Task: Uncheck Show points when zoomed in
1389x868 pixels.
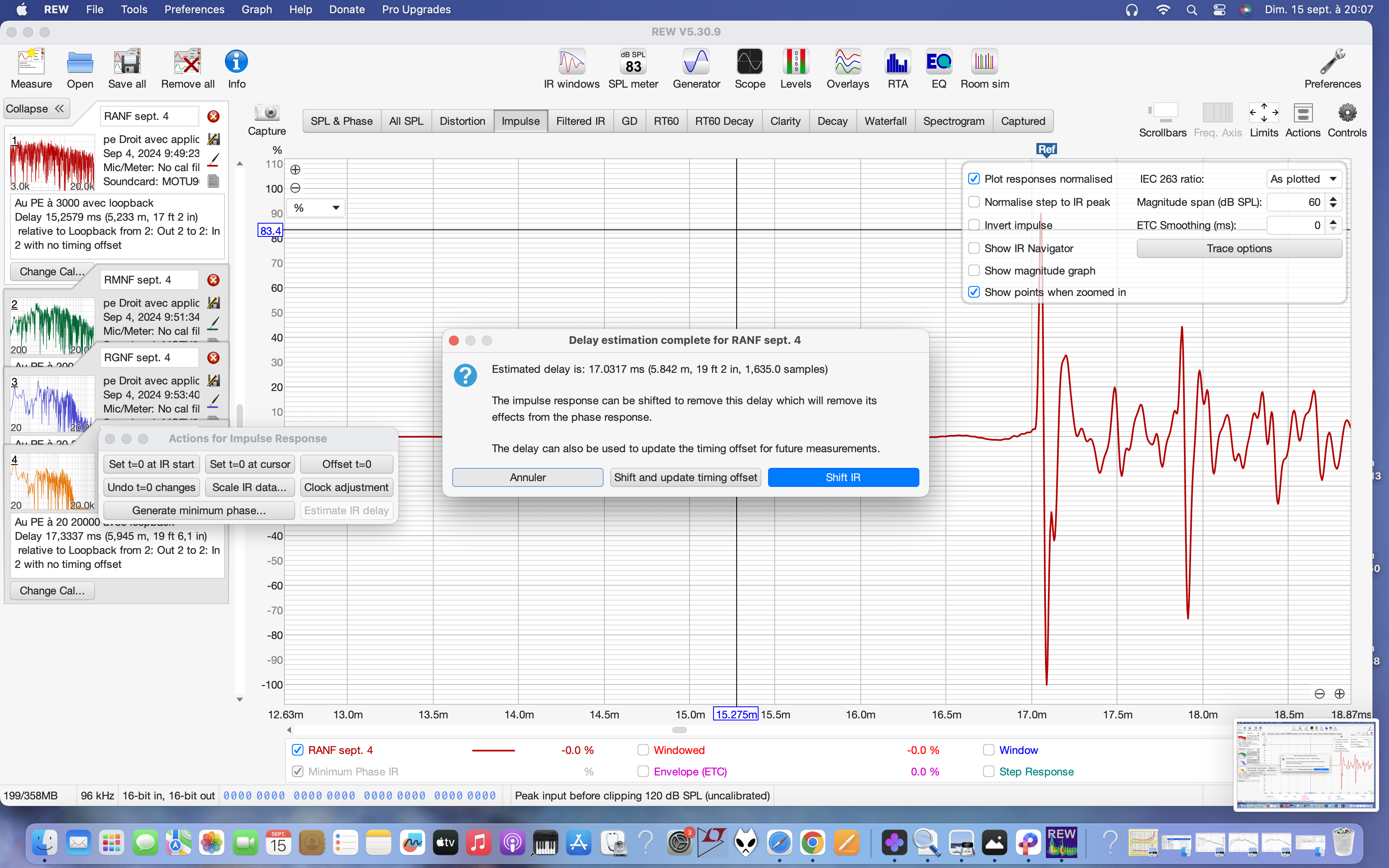Action: [974, 292]
